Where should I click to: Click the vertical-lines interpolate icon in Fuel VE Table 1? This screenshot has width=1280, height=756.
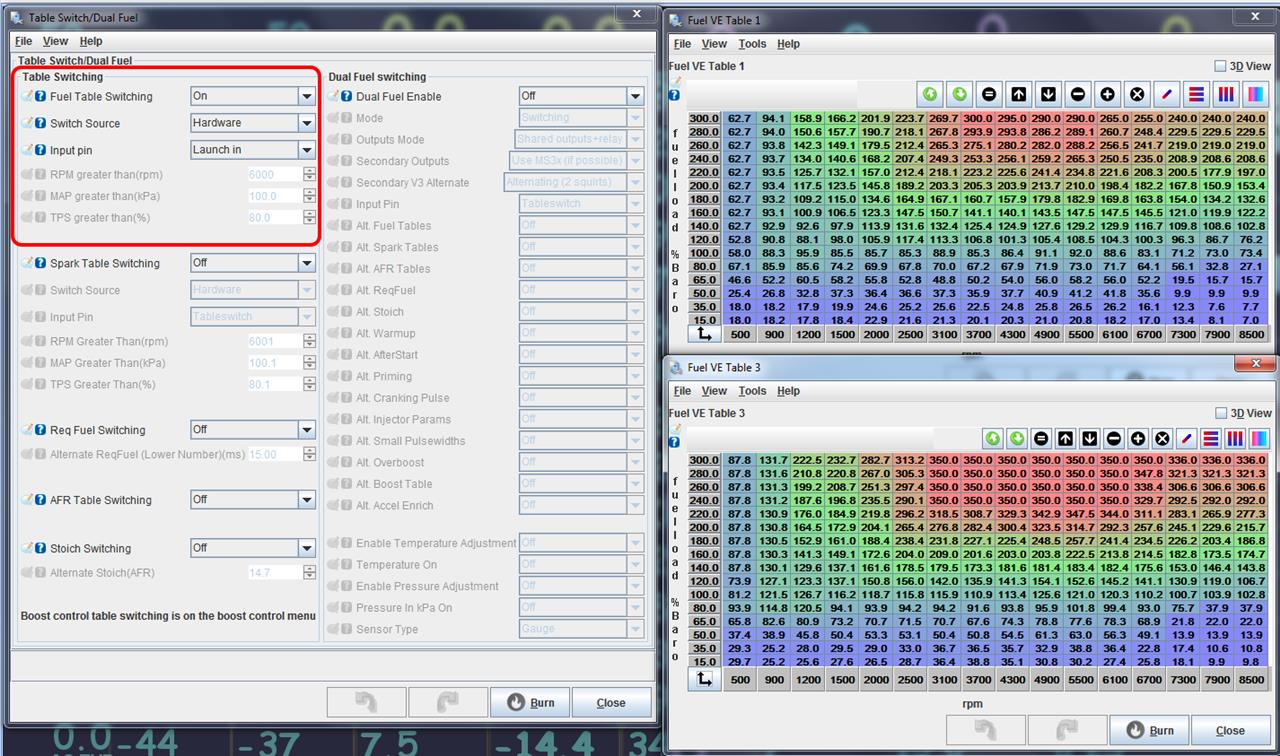coord(1226,94)
